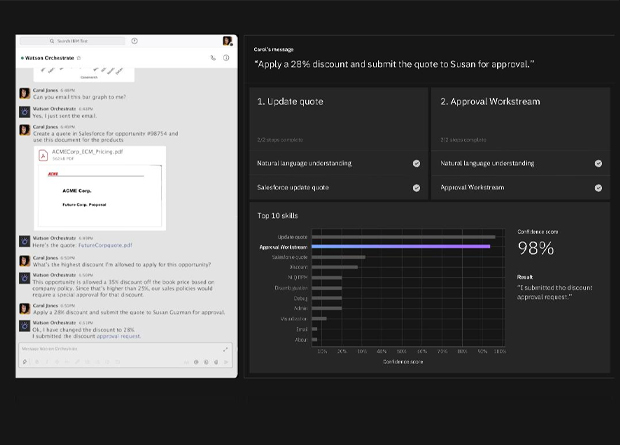
Task: Click the attach file icon in the composer
Action: point(216,362)
